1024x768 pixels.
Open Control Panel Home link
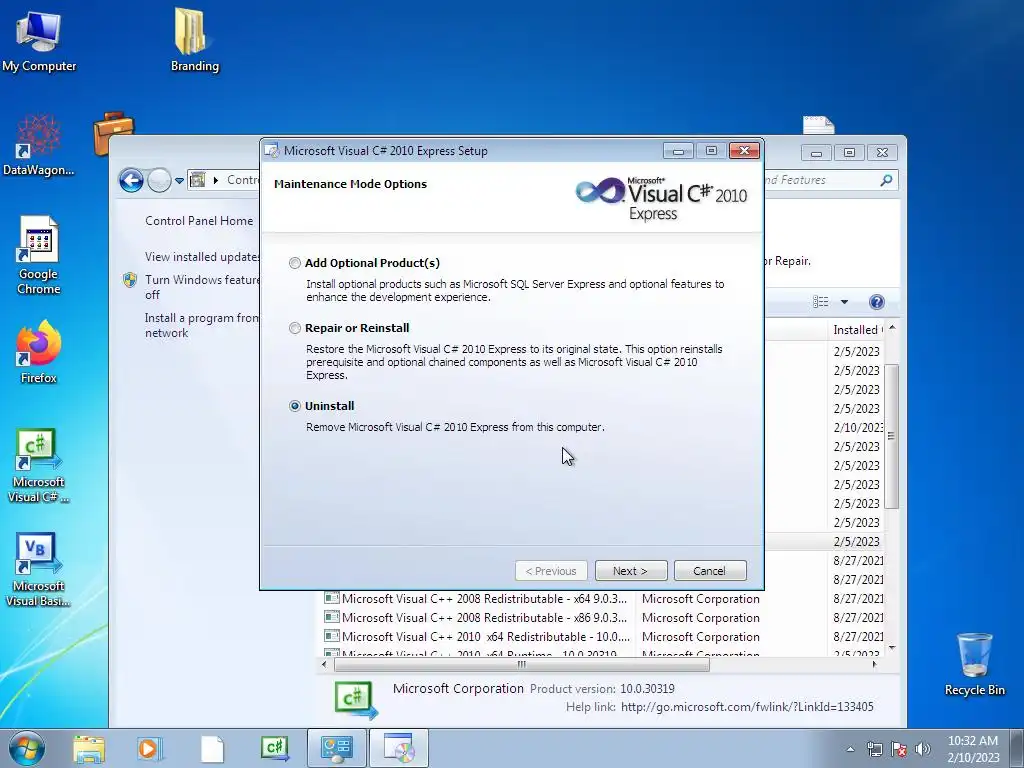pyautogui.click(x=199, y=221)
